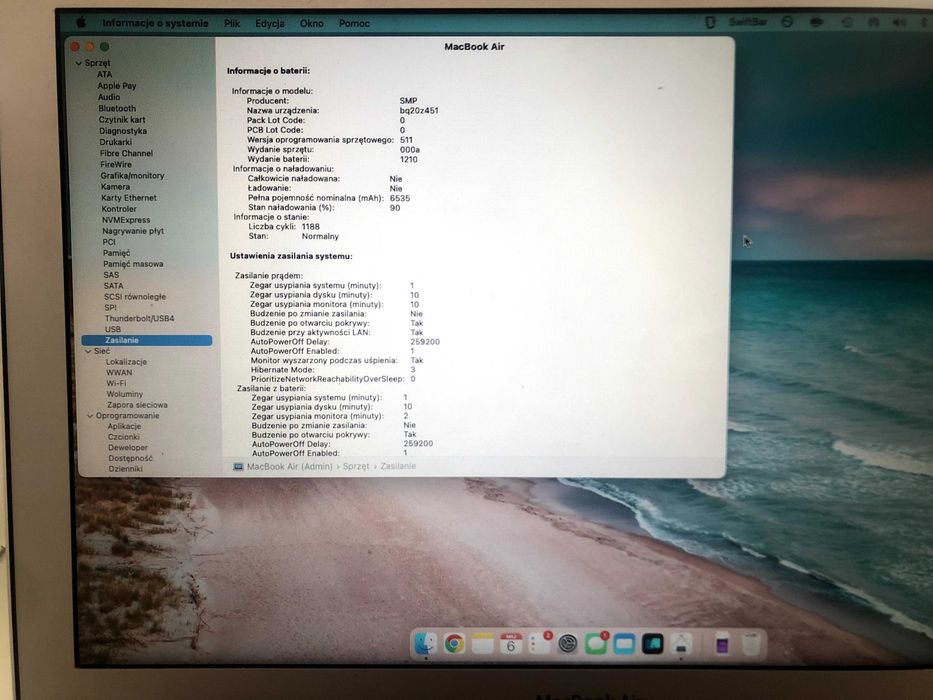Open the Okno menu

[312, 23]
